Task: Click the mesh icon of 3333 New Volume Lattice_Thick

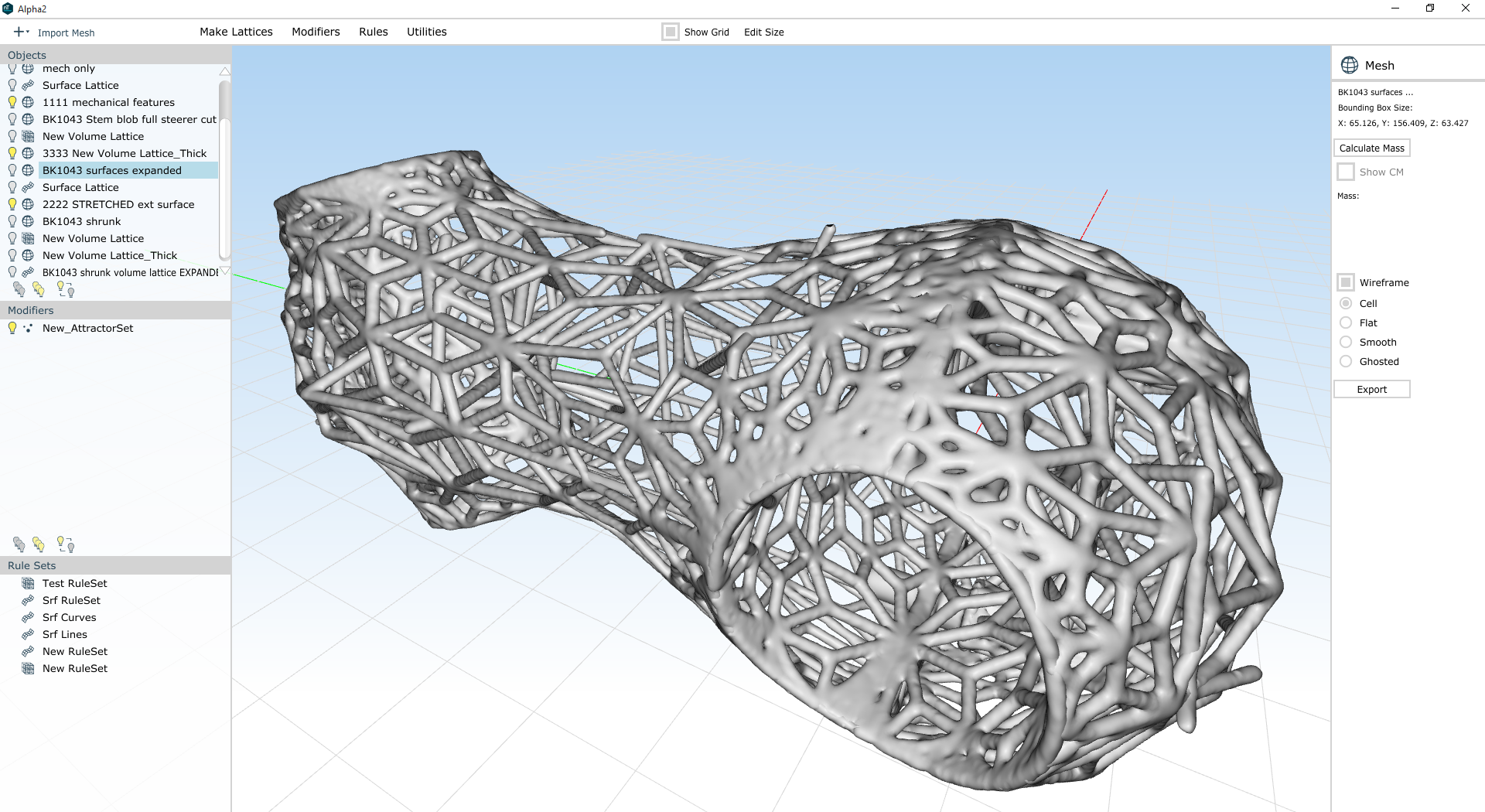Action: pyautogui.click(x=28, y=153)
